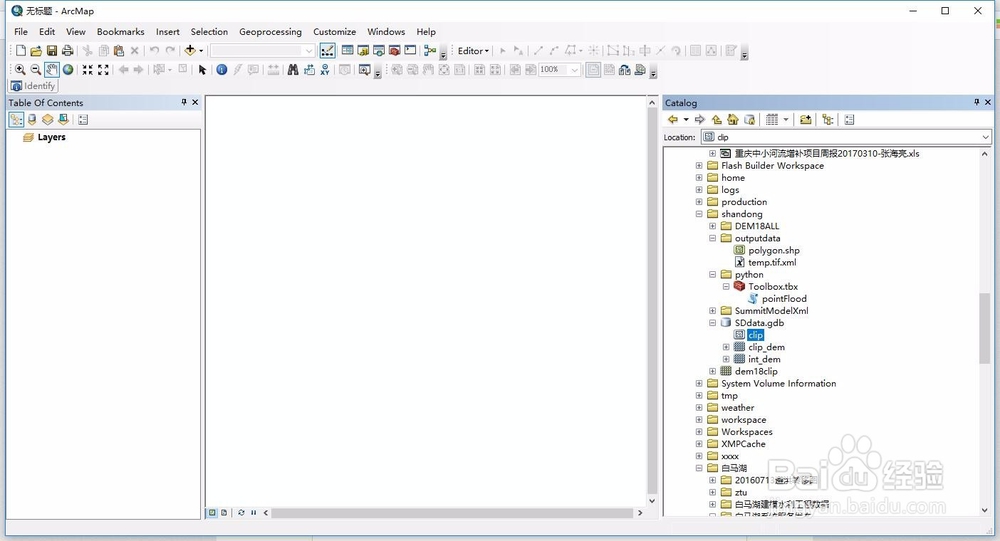Viewport: 1000px width, 541px height.
Task: Click the Identify floating toolbar button
Action: (33, 85)
